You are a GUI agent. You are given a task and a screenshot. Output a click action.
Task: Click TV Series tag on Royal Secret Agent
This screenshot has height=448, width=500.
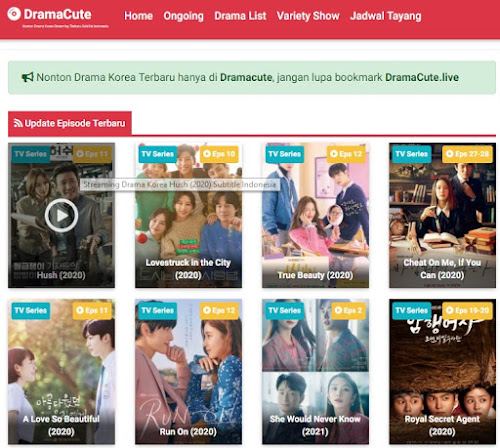click(411, 310)
